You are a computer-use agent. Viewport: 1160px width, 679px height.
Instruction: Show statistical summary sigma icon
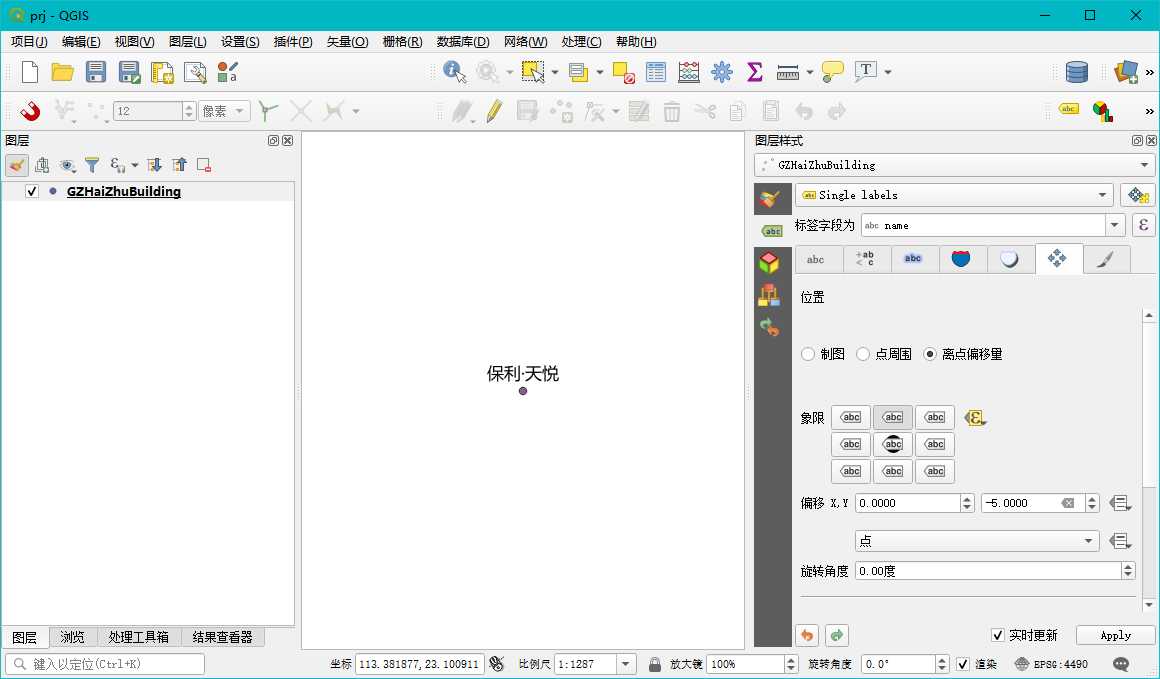[755, 72]
